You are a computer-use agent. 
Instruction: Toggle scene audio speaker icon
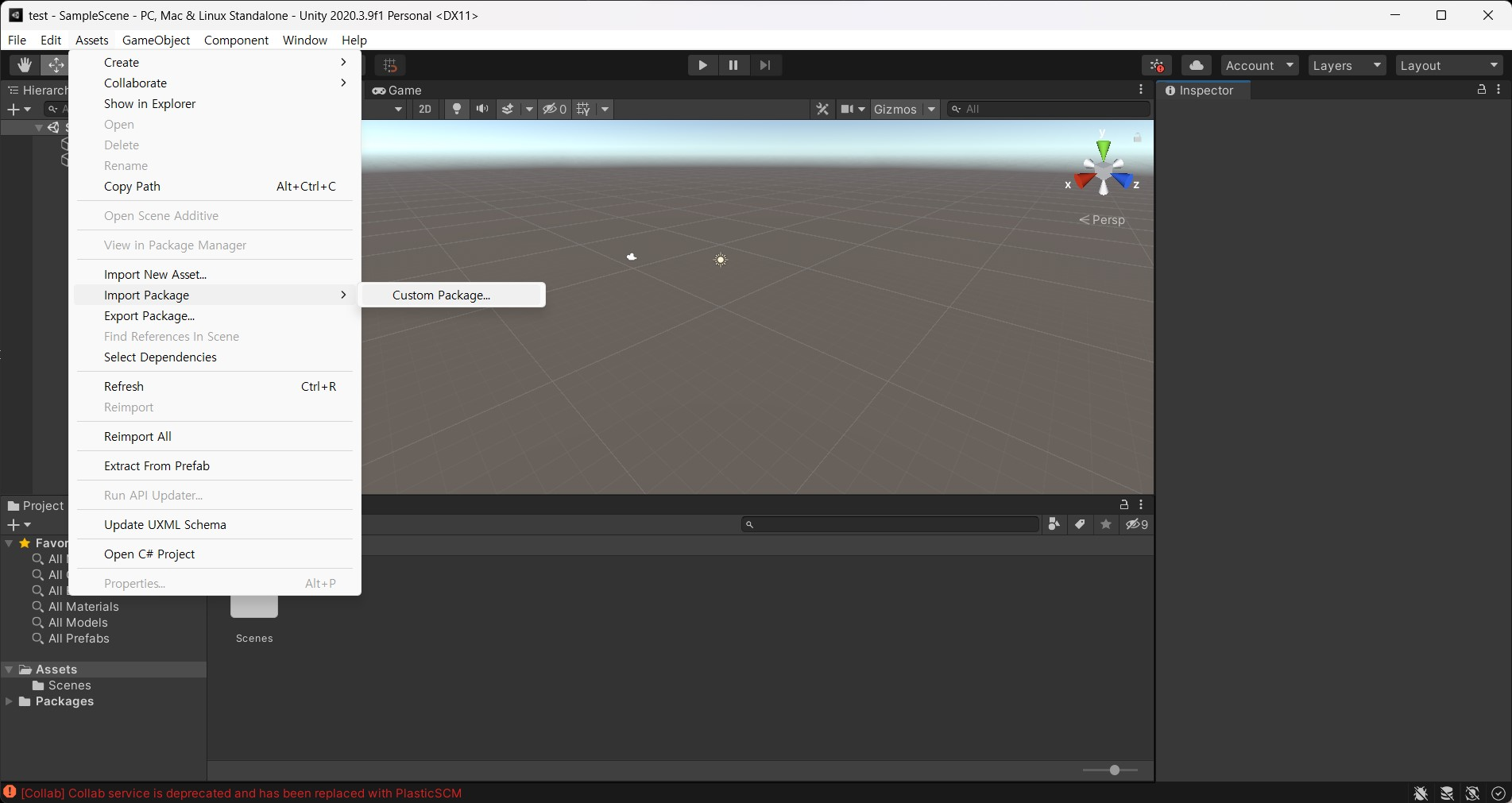[x=482, y=109]
